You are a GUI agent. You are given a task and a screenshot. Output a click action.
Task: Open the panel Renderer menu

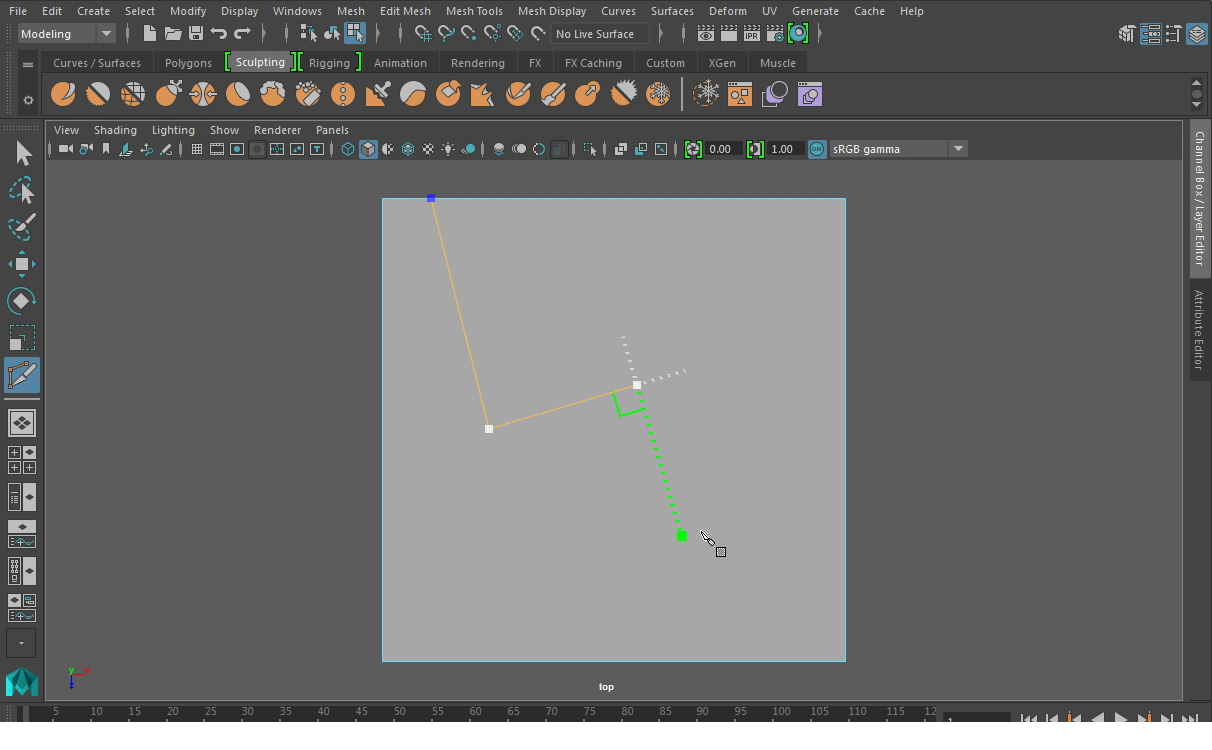click(x=277, y=130)
